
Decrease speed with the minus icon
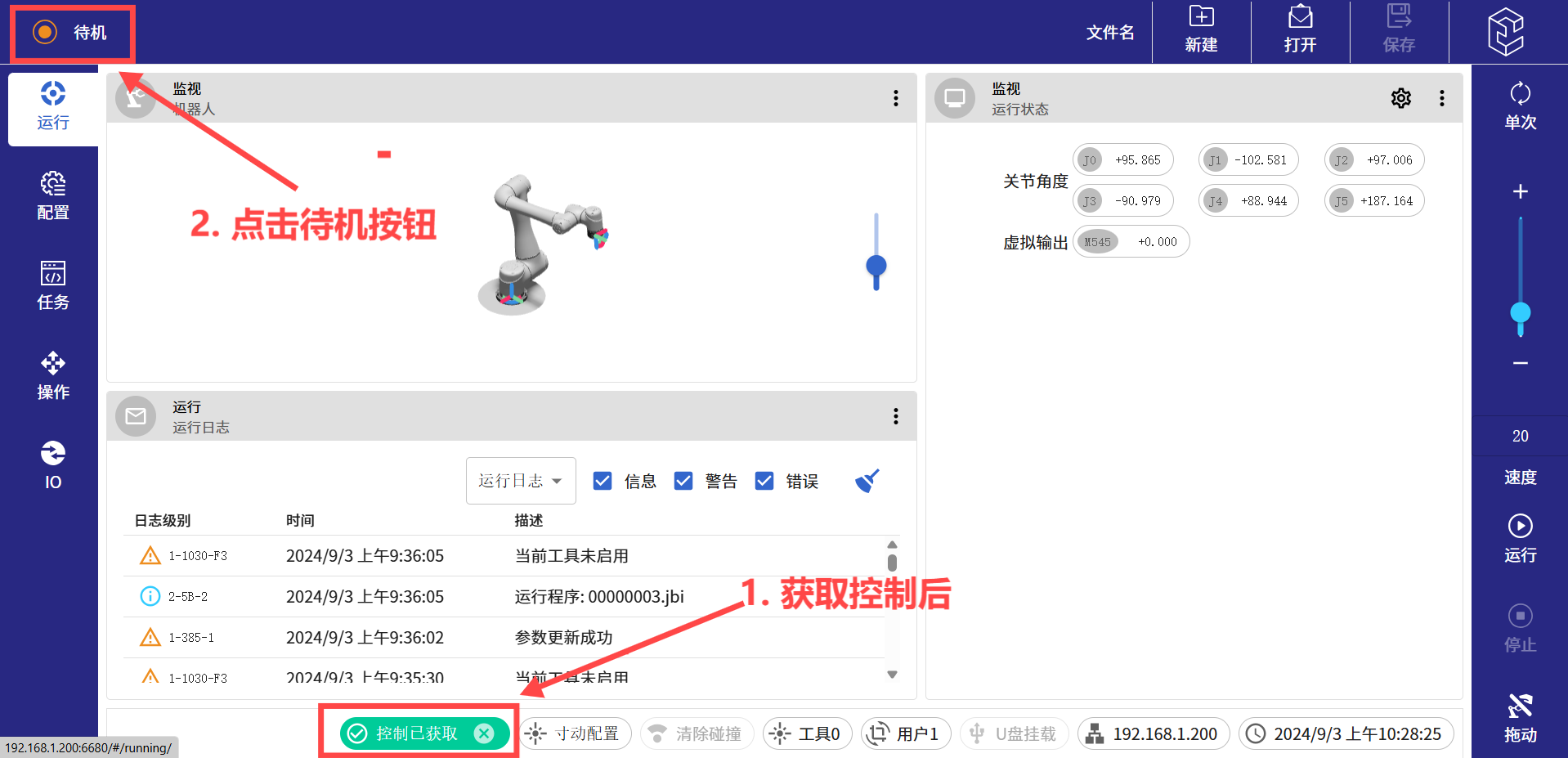(1520, 363)
